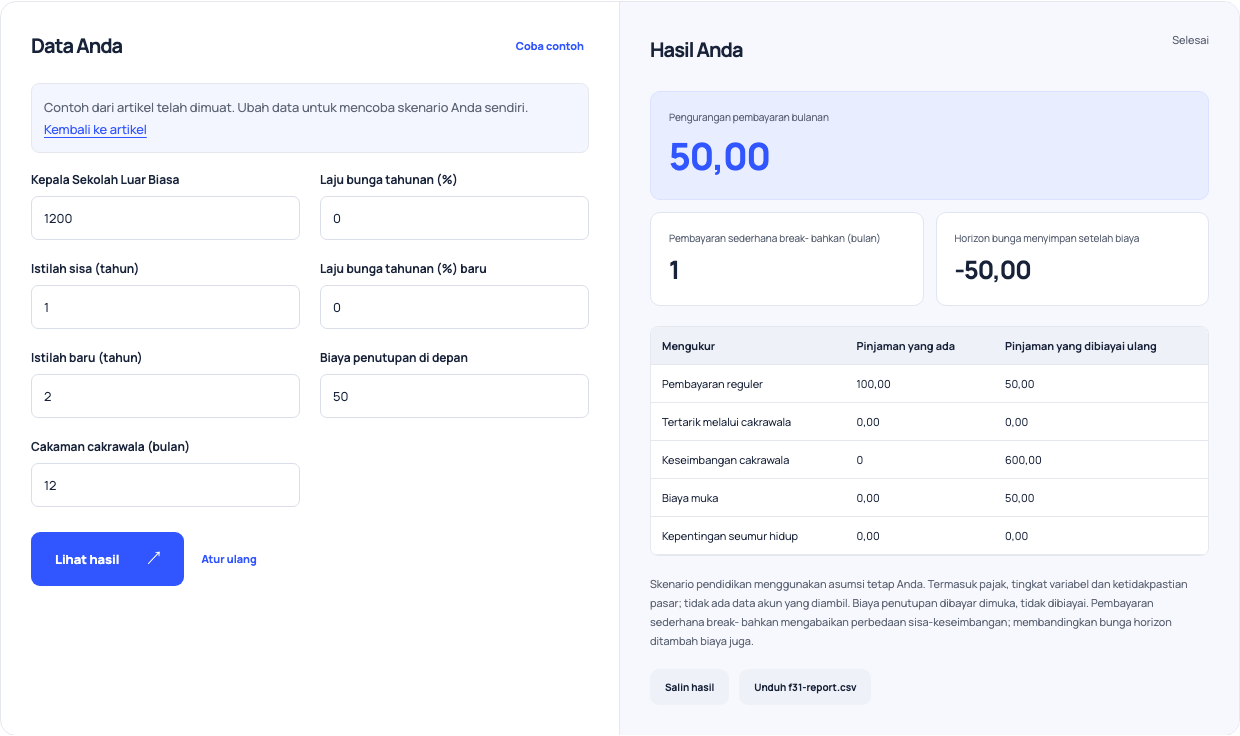Click the Pengurangan pembayaran bulanan label
The image size is (1240, 736).
(x=749, y=117)
